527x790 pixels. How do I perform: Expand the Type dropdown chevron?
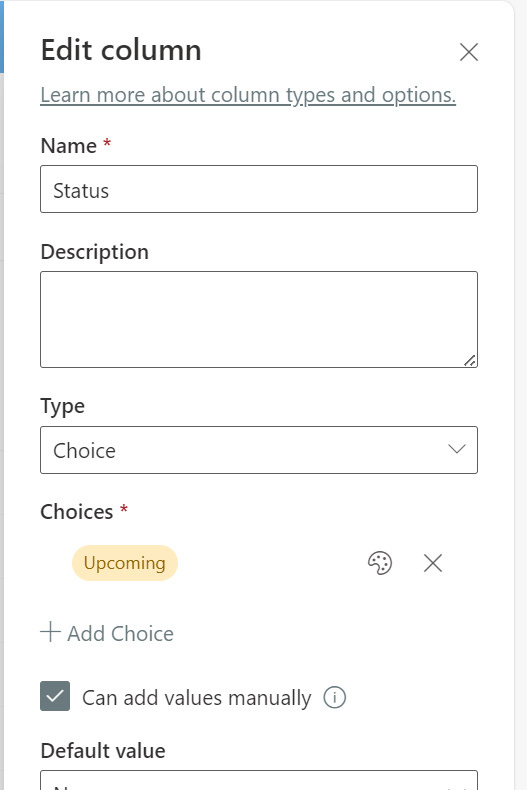coord(456,449)
